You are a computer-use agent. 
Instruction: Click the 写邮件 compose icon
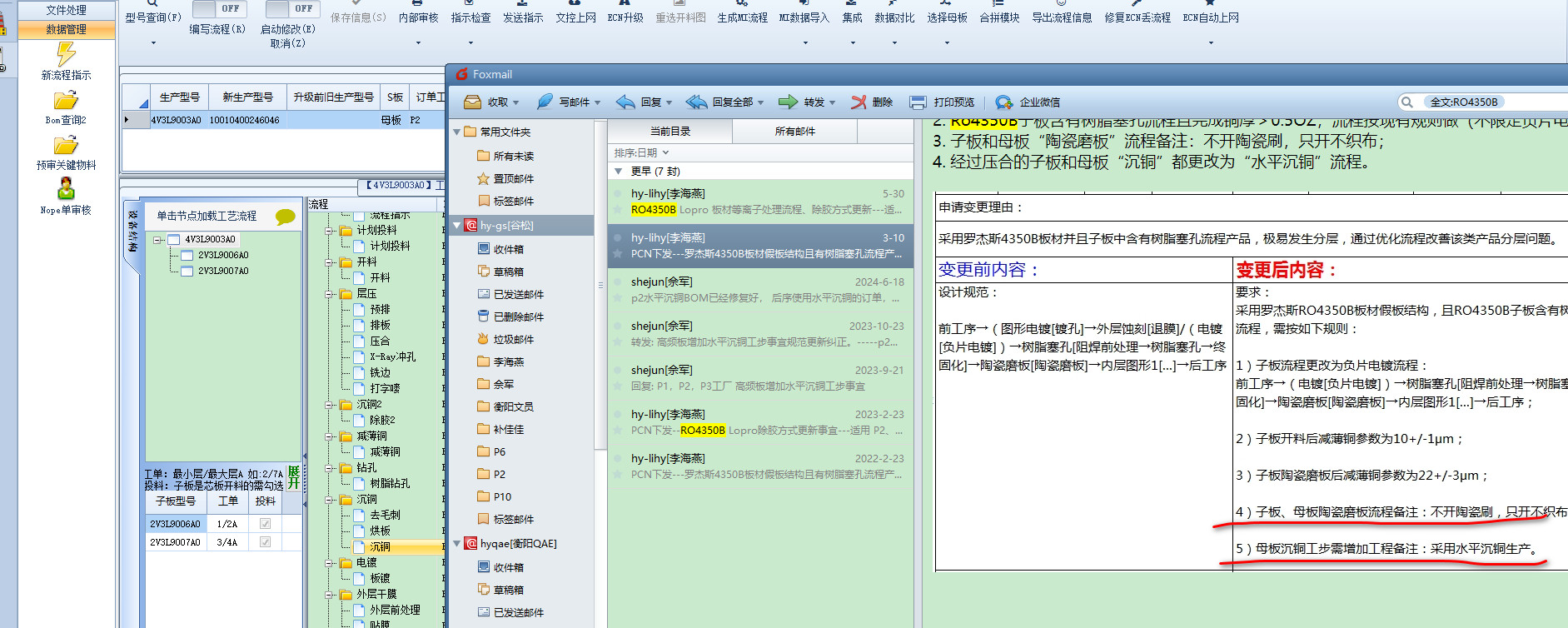[545, 102]
